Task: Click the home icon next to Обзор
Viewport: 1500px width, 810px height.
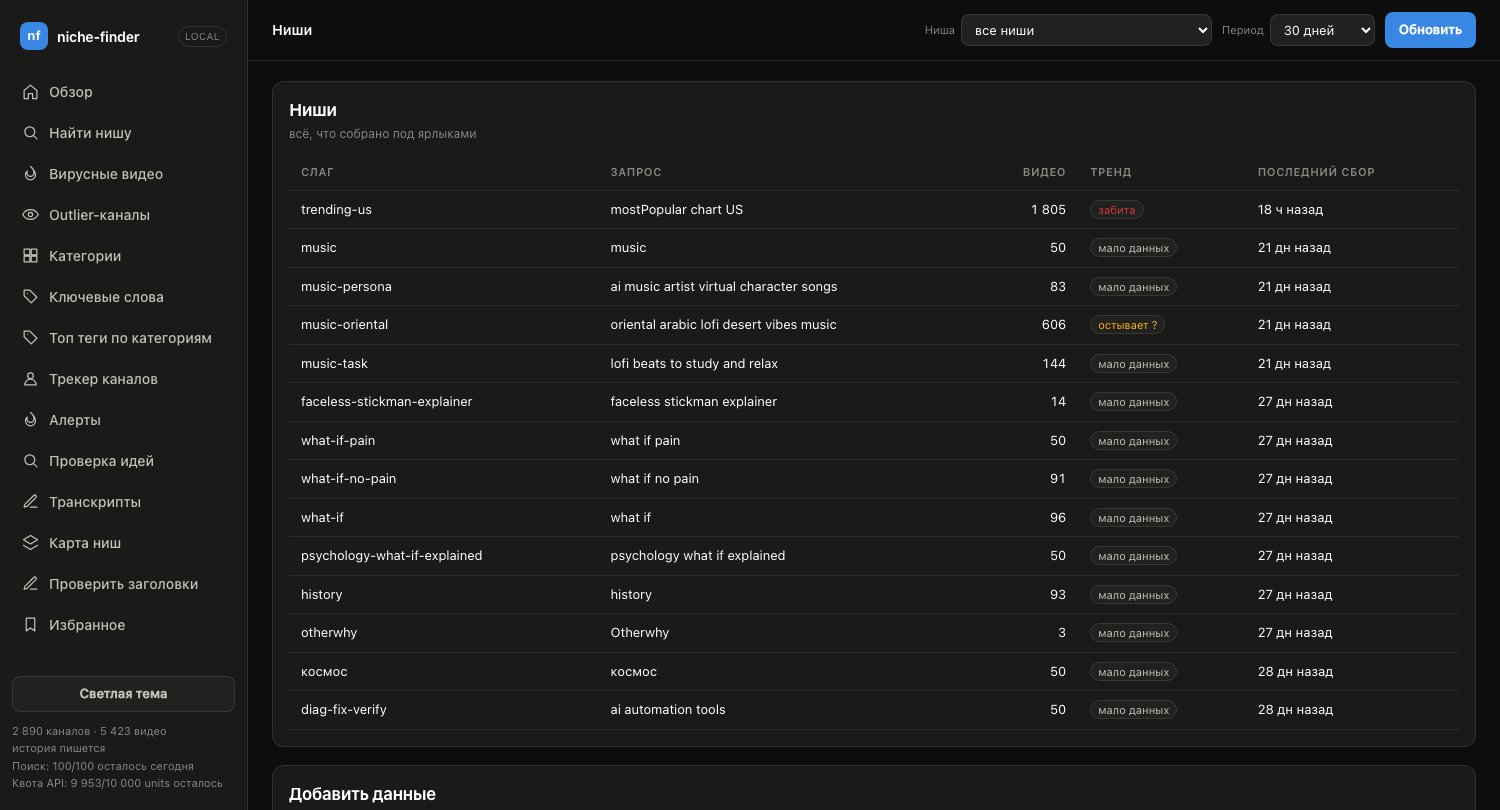Action: (30, 92)
